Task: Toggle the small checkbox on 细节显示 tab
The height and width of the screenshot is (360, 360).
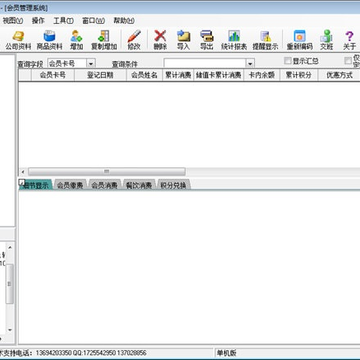Action: pos(22,182)
